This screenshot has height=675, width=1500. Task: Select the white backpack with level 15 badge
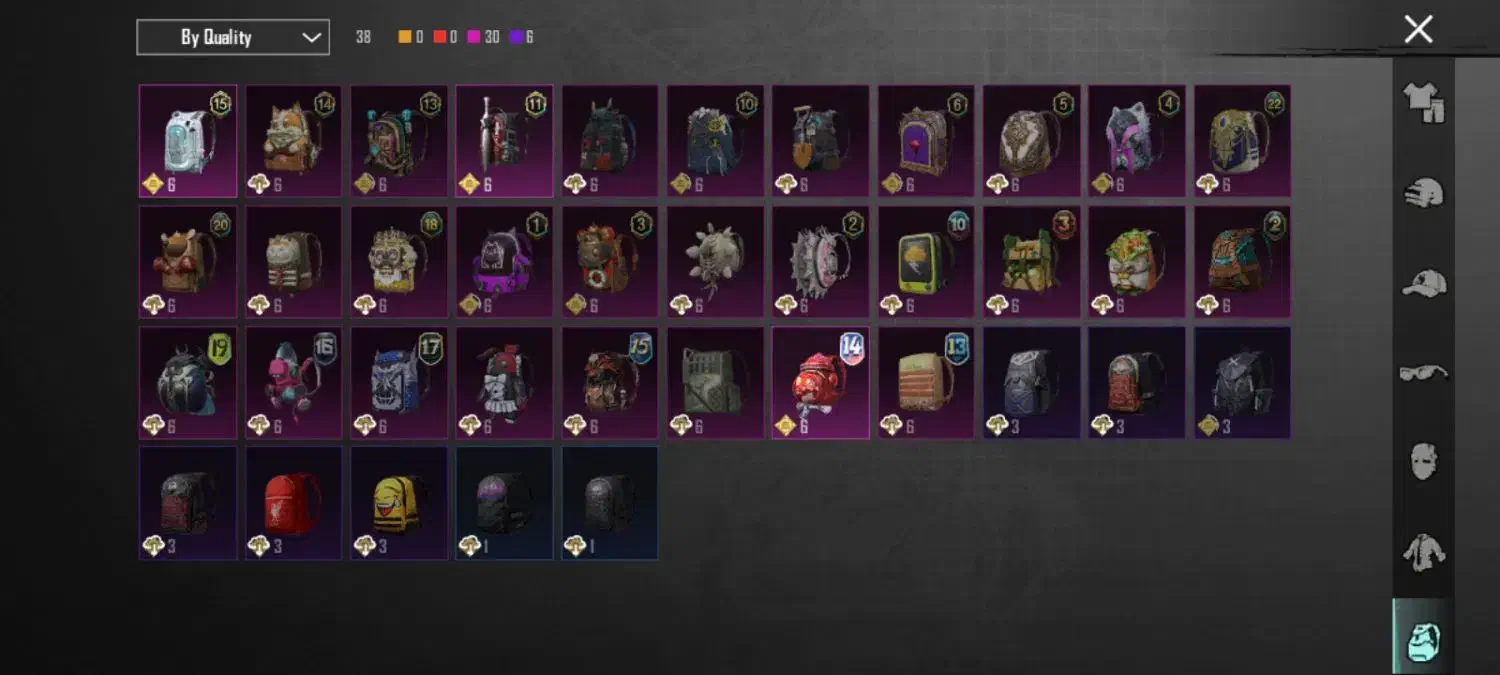click(x=188, y=141)
